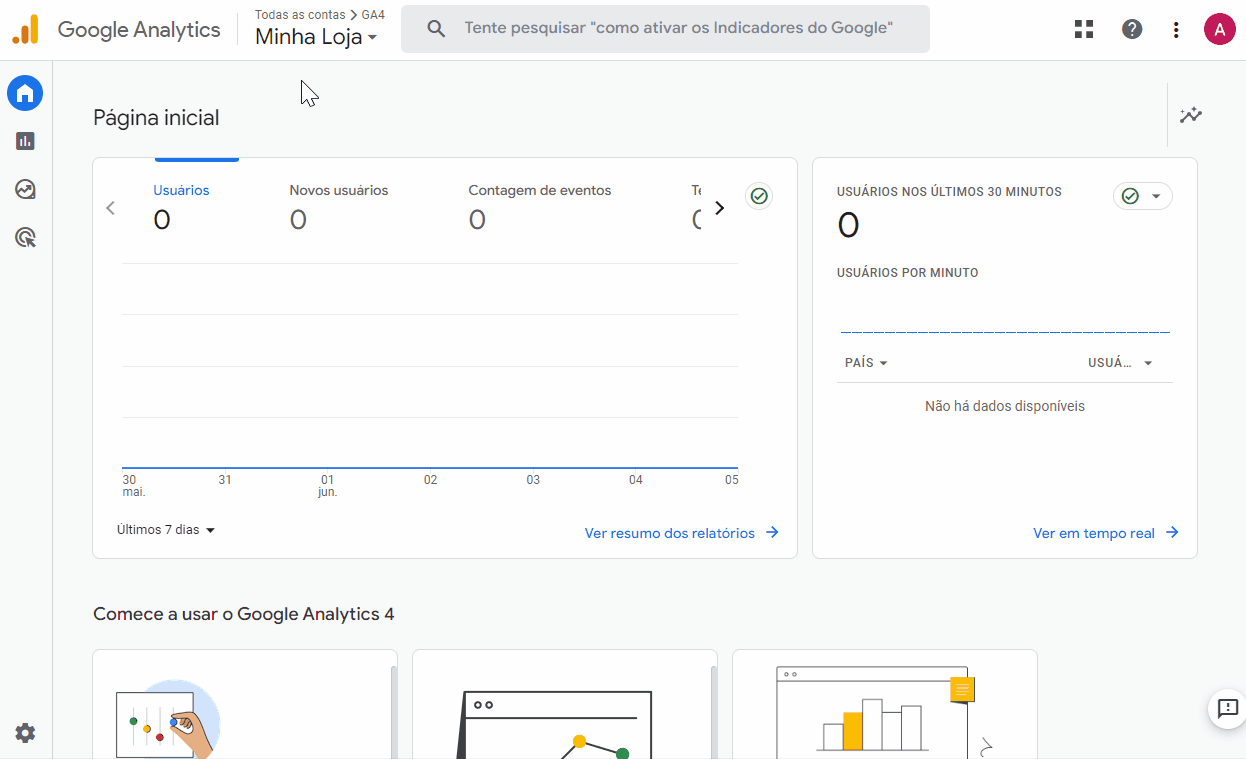Click "USUÁRIOS POR MINUTO" label
Viewport: 1246px width, 759px height.
(908, 273)
